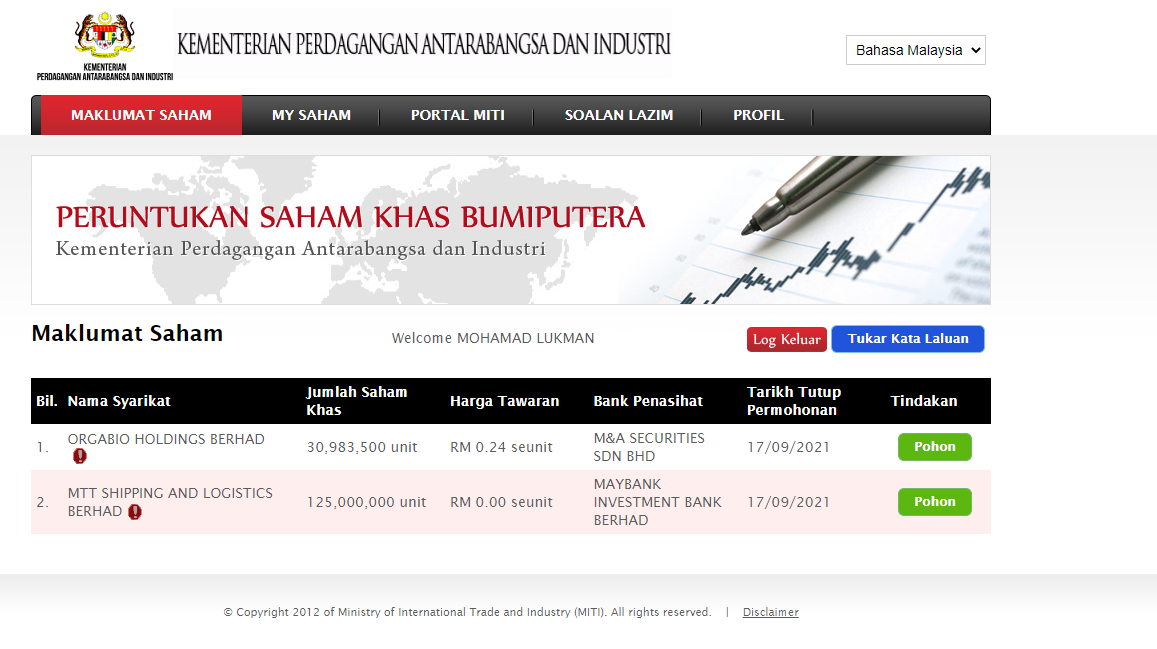
Task: Click the Nama Syarikat column header
Action: [x=119, y=401]
